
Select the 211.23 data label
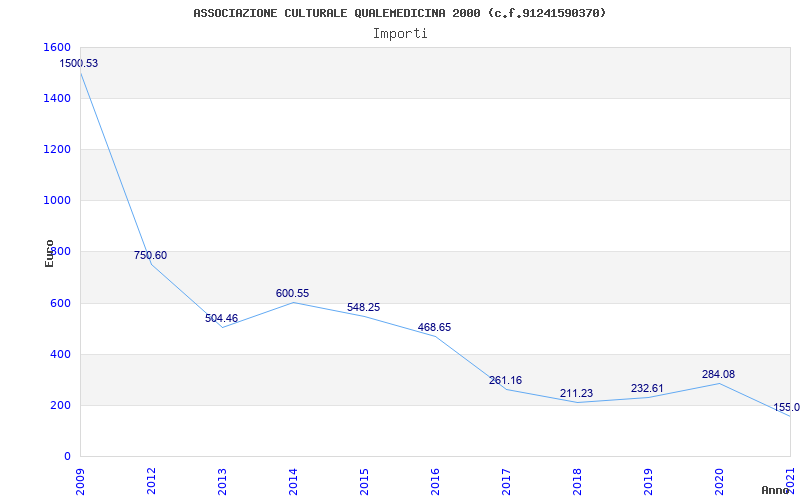[577, 393]
